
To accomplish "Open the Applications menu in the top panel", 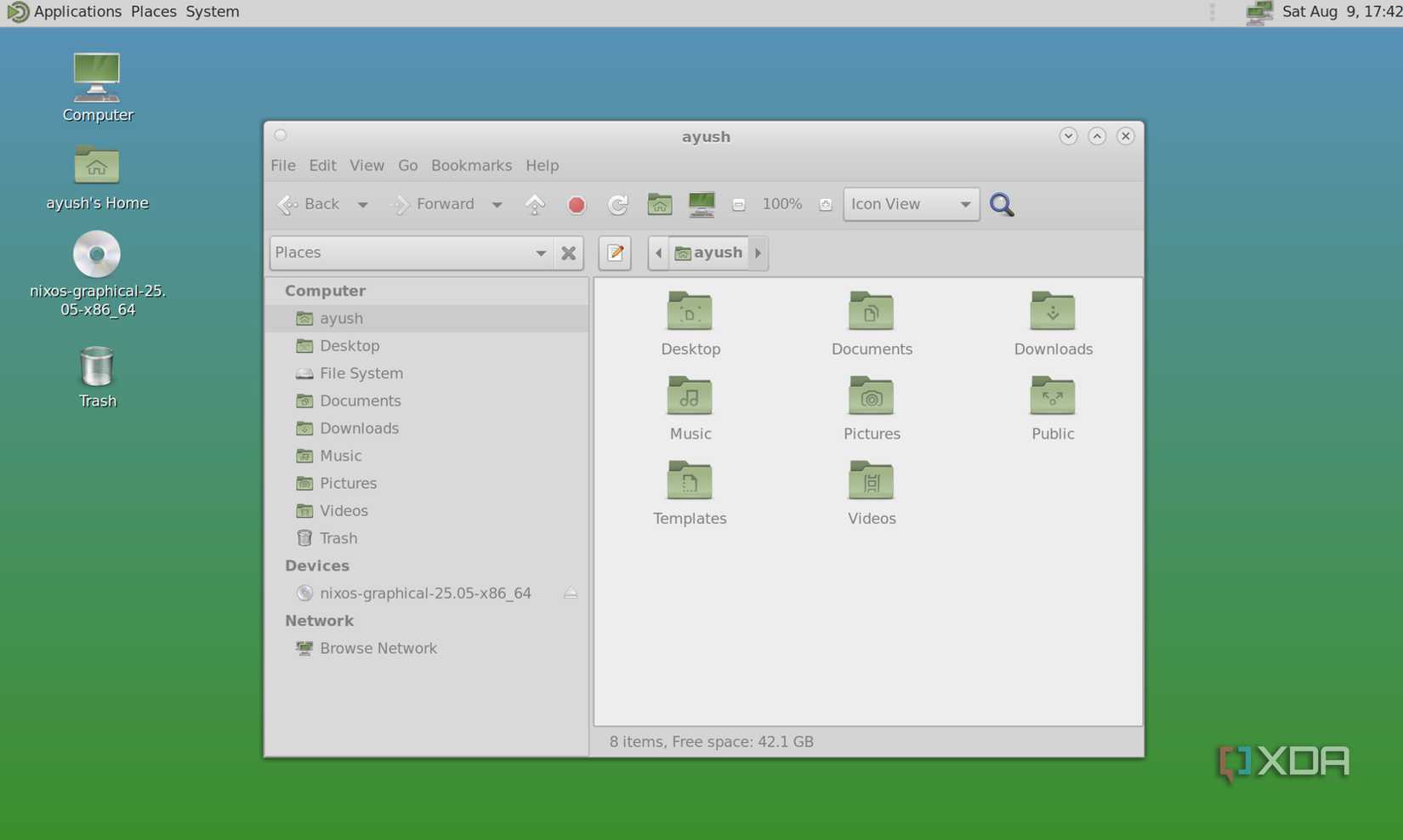I will [77, 11].
